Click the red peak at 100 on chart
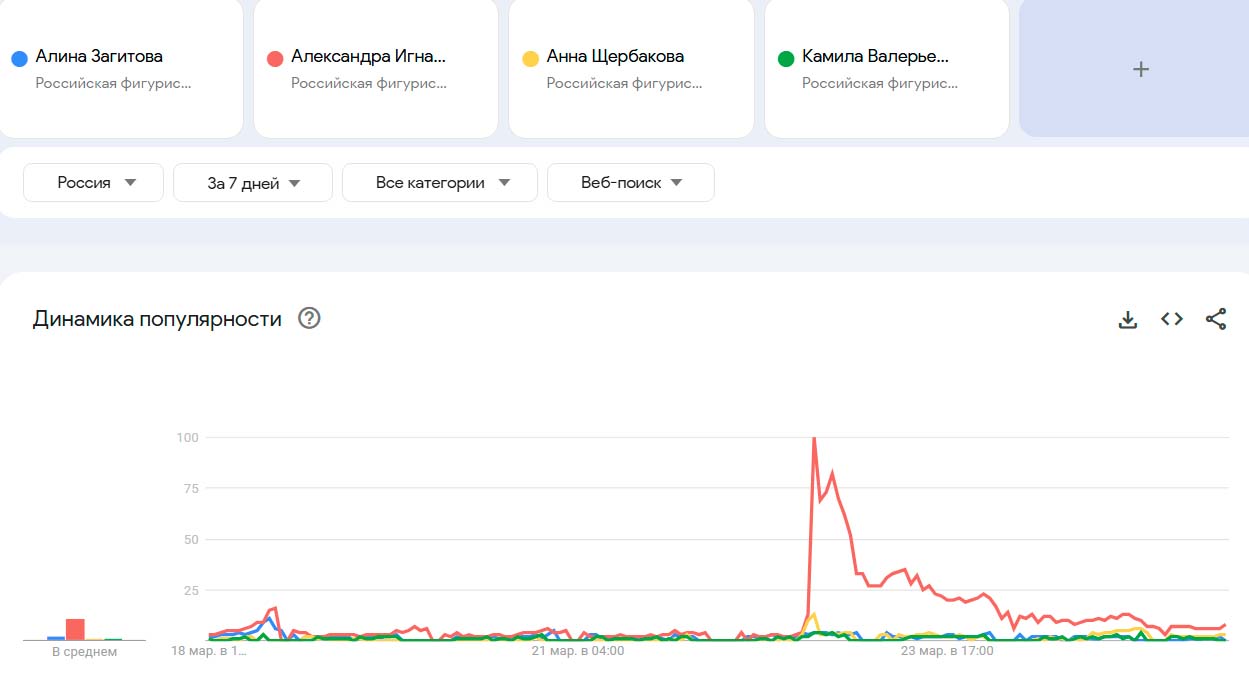The height and width of the screenshot is (675, 1249). (814, 439)
